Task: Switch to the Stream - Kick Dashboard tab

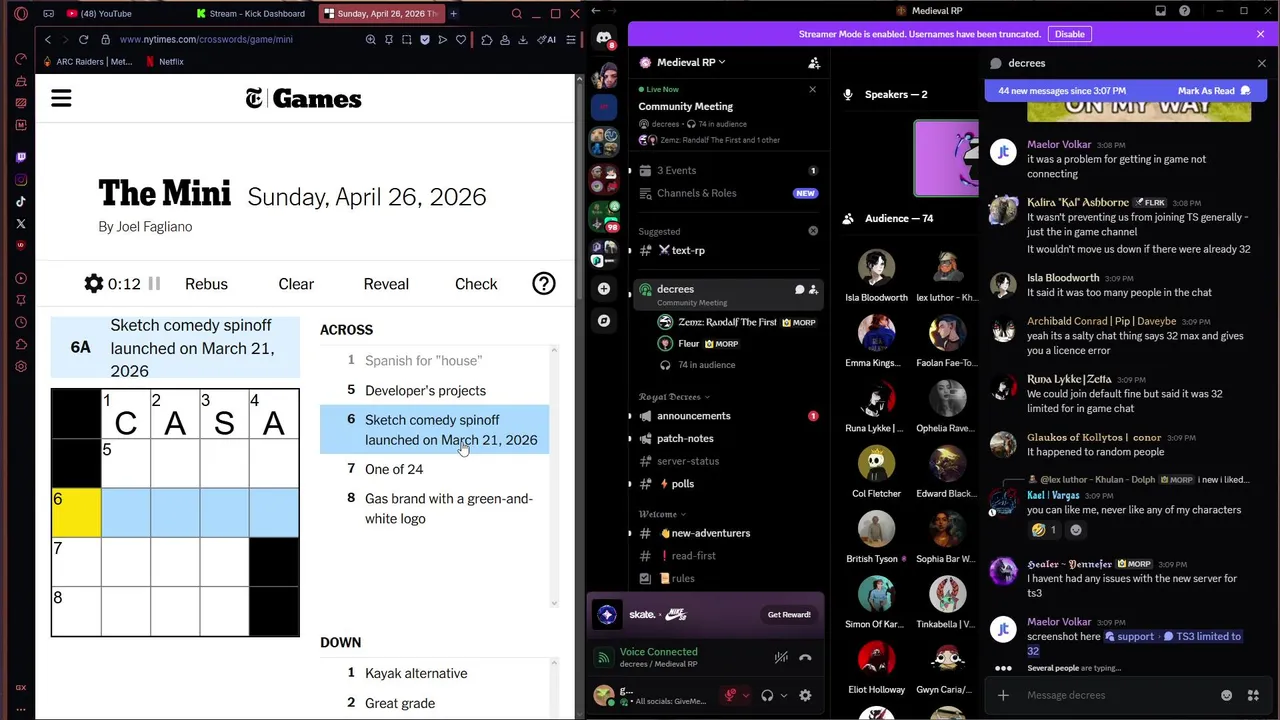Action: click(x=251, y=14)
